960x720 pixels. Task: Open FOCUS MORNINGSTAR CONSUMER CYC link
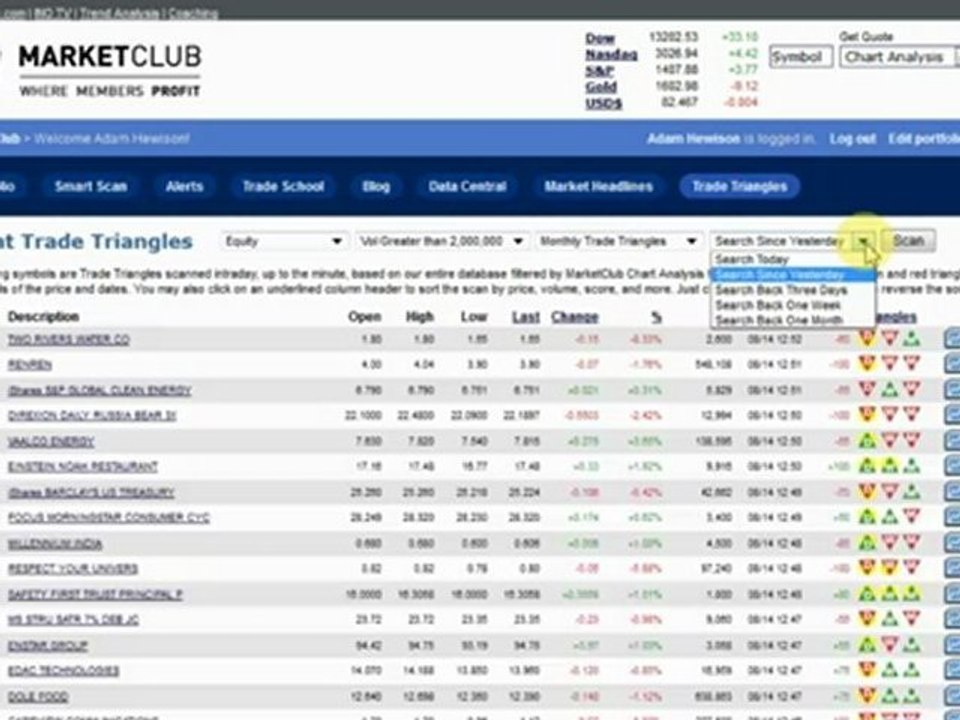click(108, 517)
